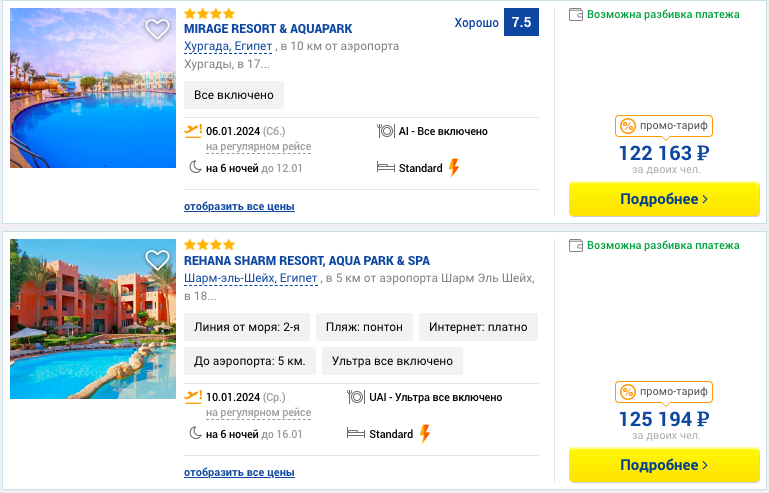Click the lightning bolt icon for Rehana Standard room
This screenshot has height=493, width=769.
425,434
